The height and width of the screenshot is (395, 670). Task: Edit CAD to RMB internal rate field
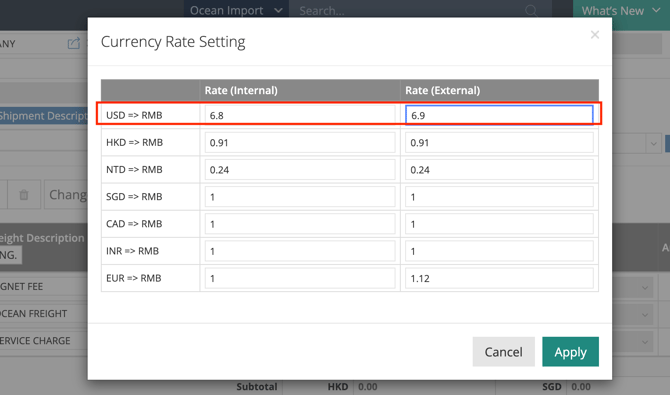[300, 224]
